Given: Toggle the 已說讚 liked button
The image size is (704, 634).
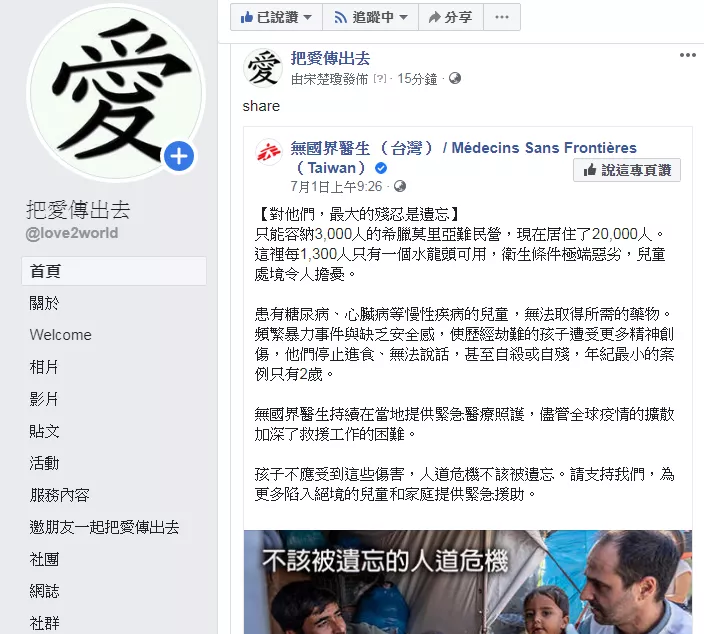Looking at the screenshot, I should click(269, 17).
